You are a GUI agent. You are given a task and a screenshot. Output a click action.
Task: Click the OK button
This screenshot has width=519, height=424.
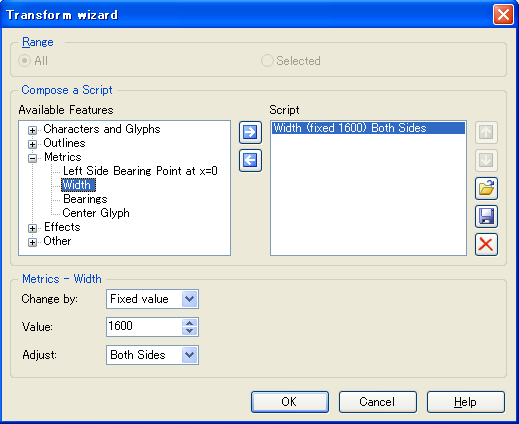(290, 402)
